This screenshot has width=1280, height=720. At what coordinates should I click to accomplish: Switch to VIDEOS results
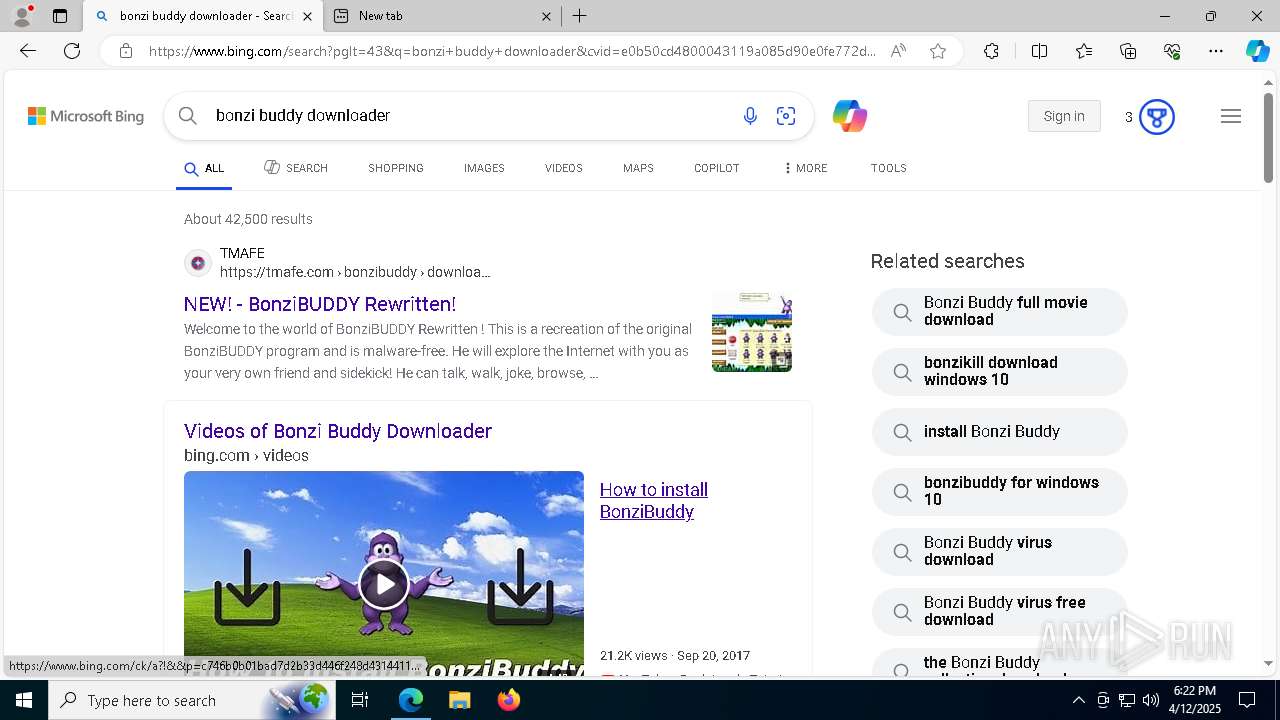pos(564,168)
